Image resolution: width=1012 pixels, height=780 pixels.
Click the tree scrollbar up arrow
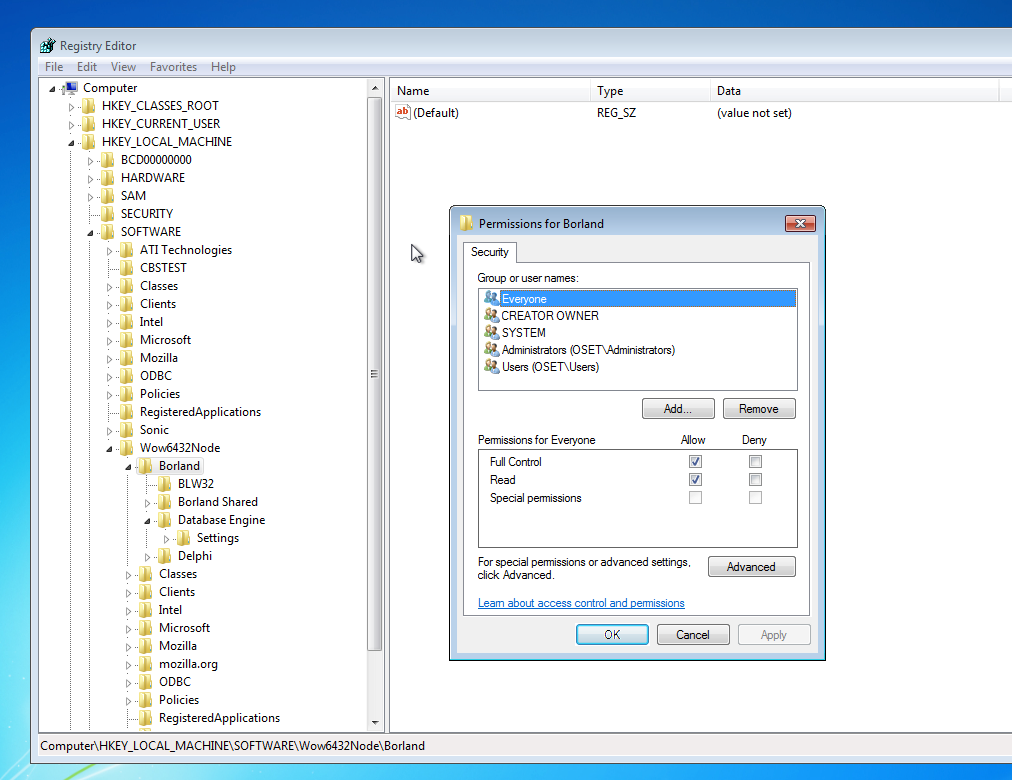point(375,88)
